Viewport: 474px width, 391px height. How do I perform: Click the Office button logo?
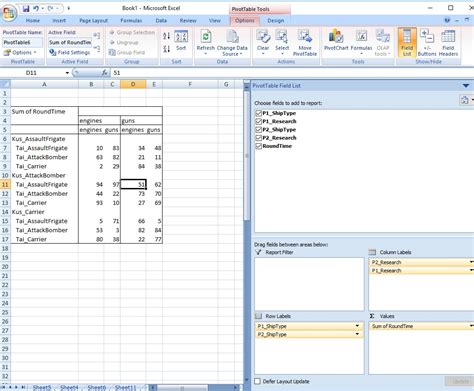pos(9,13)
